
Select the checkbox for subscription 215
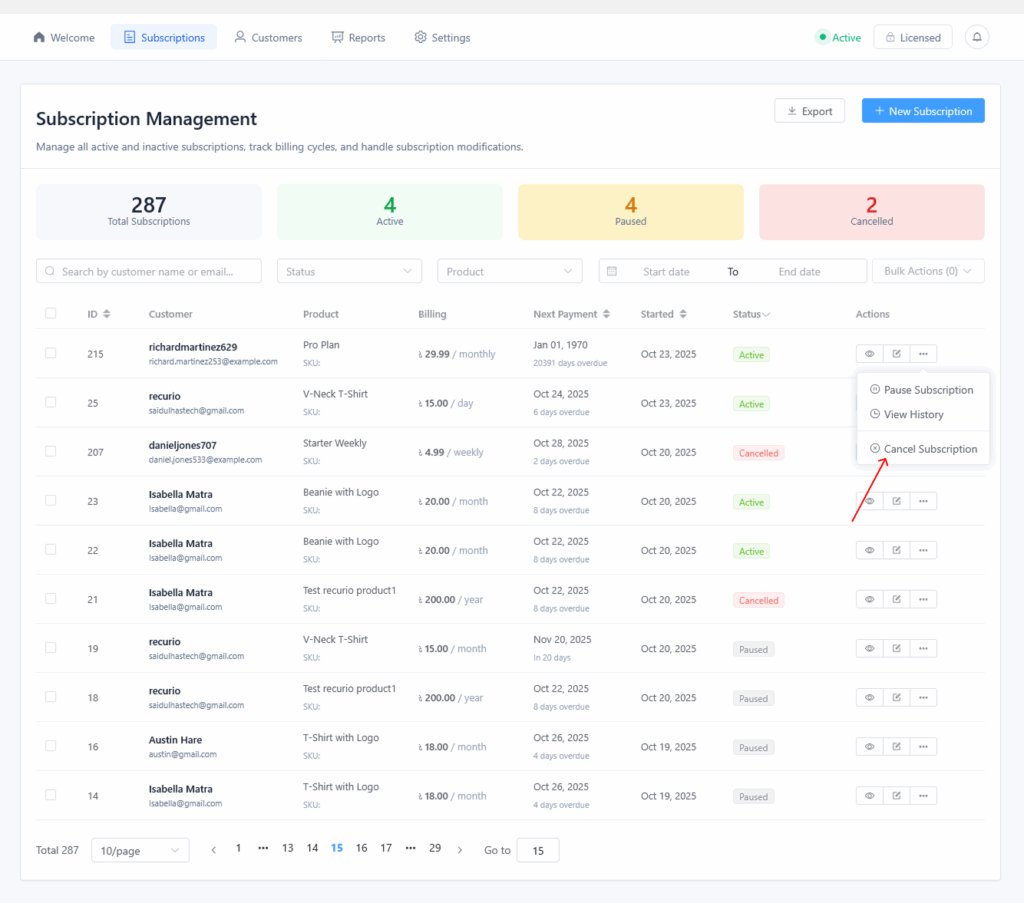tap(51, 353)
